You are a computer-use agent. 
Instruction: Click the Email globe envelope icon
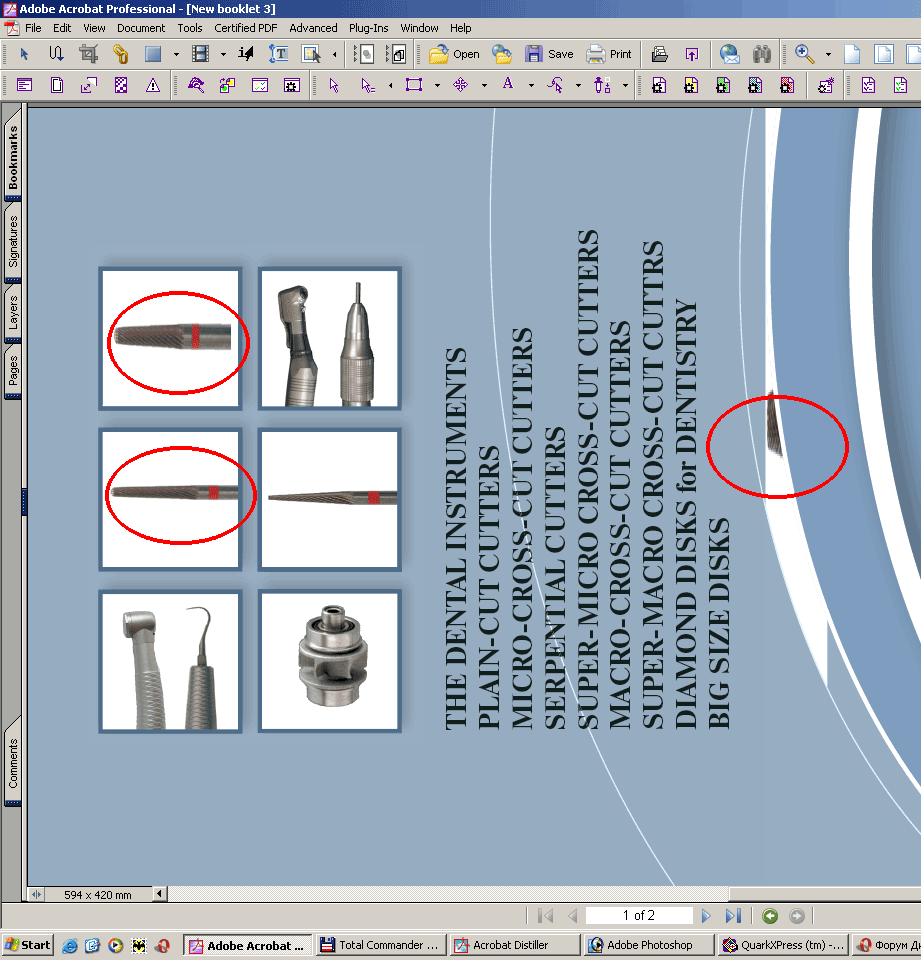point(729,54)
